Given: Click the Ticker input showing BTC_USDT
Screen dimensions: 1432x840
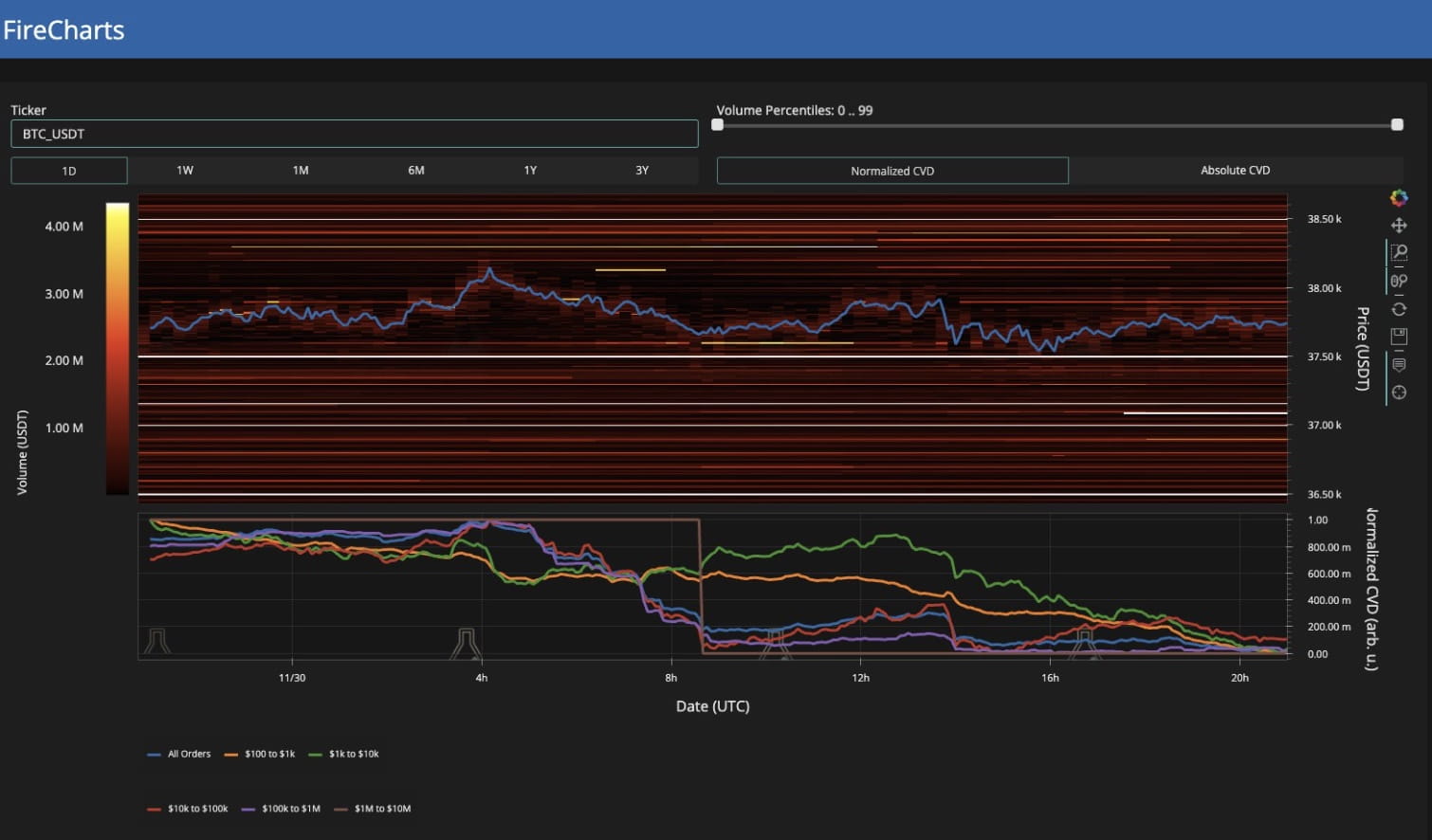Looking at the screenshot, I should tap(354, 134).
